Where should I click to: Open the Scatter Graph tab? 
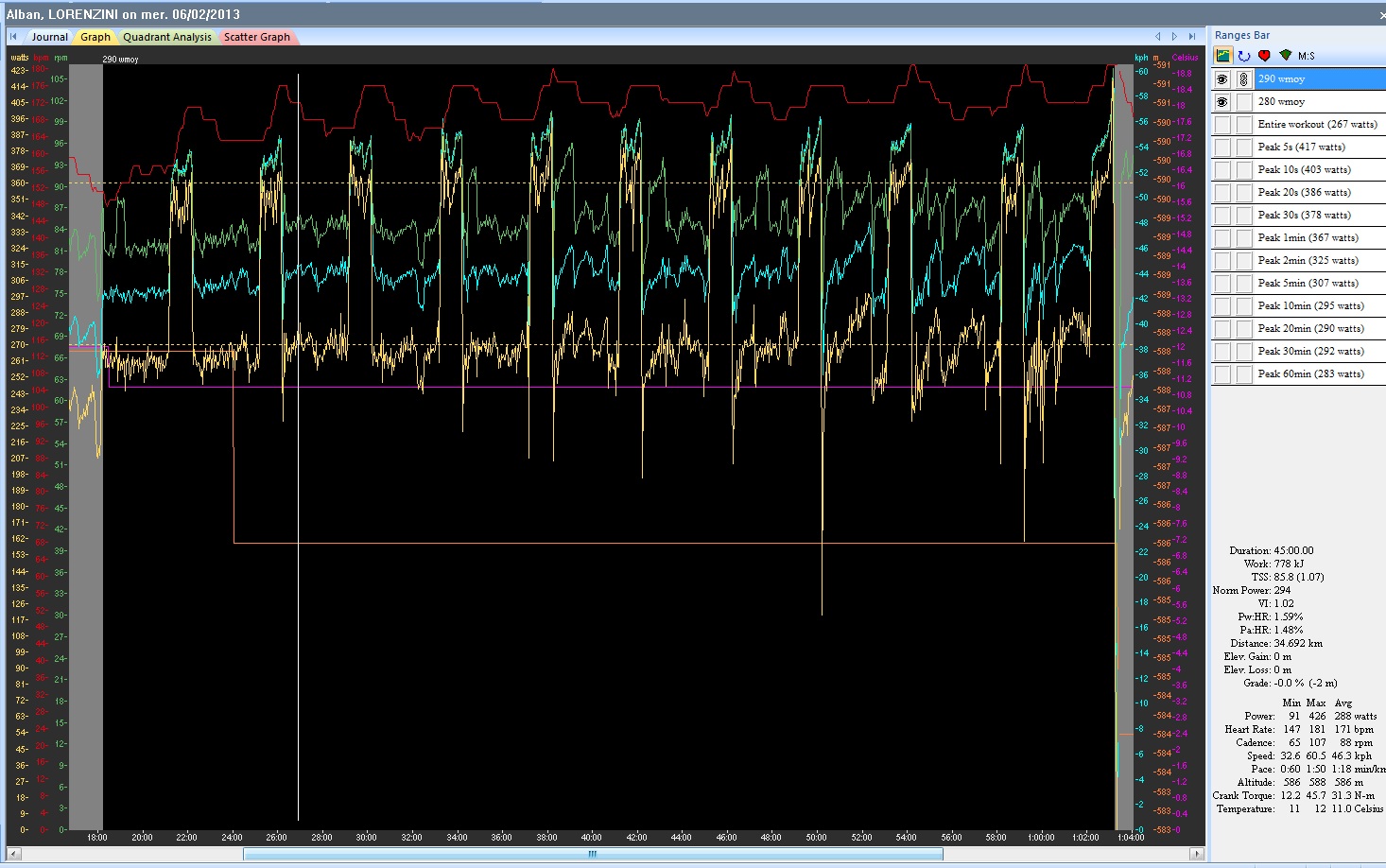[x=257, y=37]
